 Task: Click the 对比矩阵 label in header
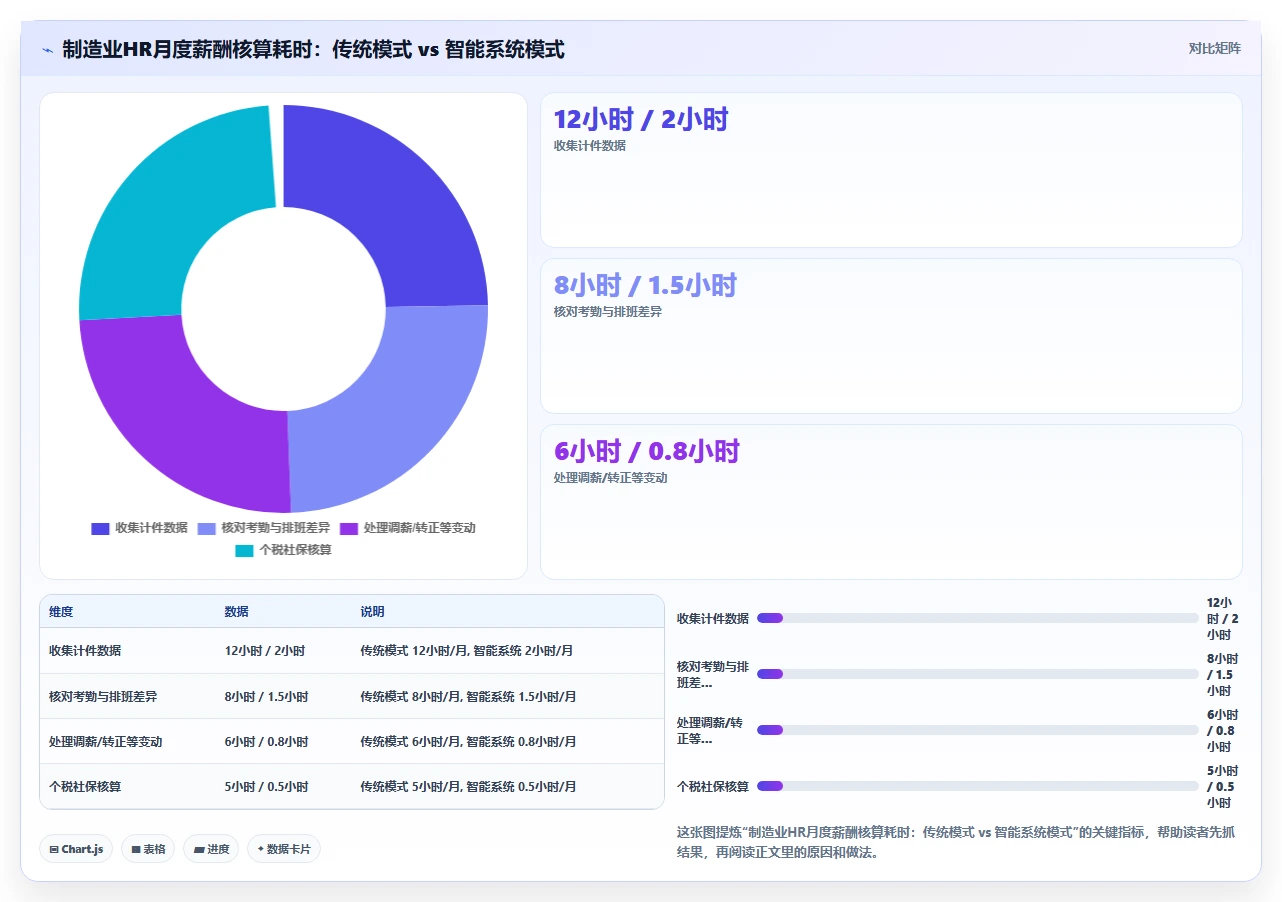point(1214,48)
